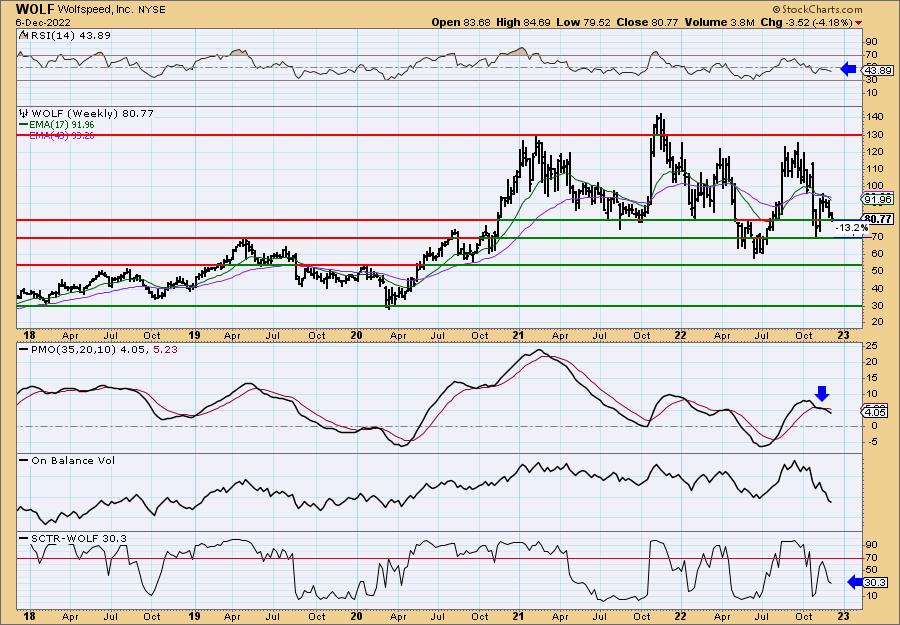Click the 140 price axis label
The height and width of the screenshot is (625, 900).
pos(876,117)
